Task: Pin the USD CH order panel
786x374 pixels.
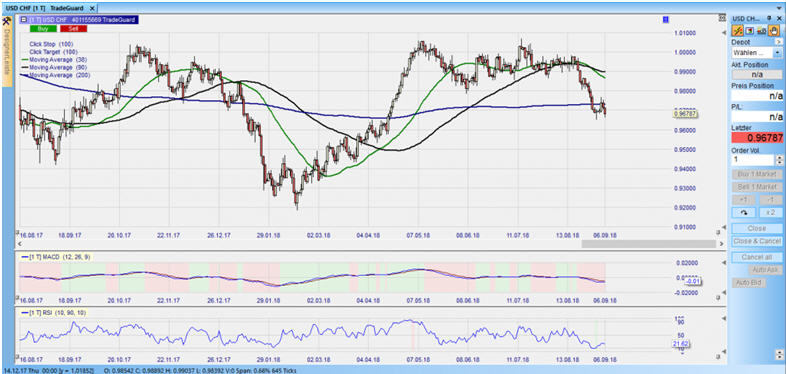Action: 769,18
